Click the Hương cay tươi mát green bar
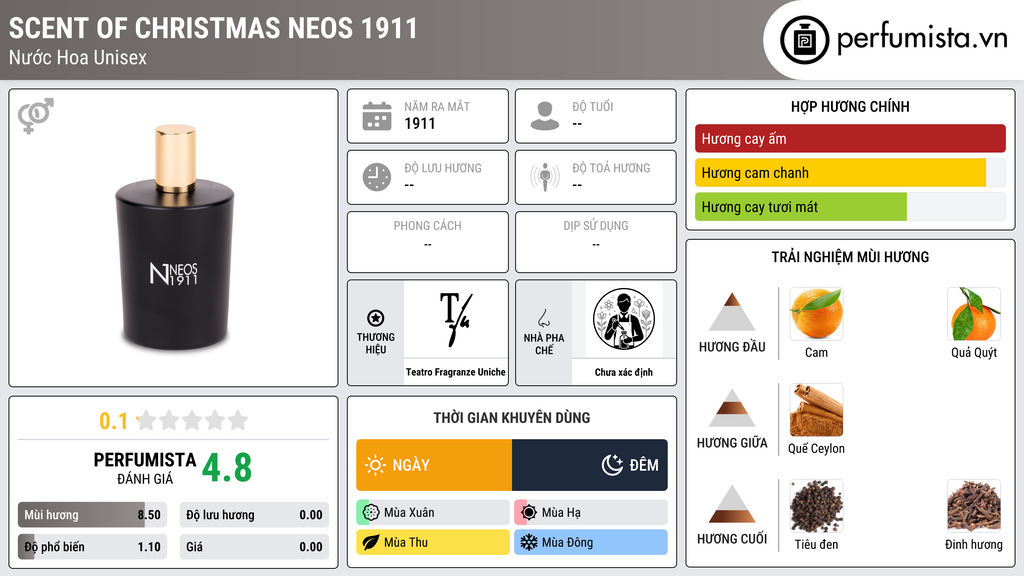Screen dimensions: 1024x576 coord(850,207)
